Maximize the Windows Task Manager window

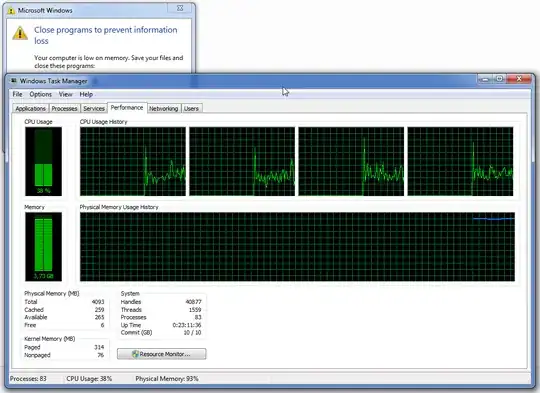pos(499,79)
